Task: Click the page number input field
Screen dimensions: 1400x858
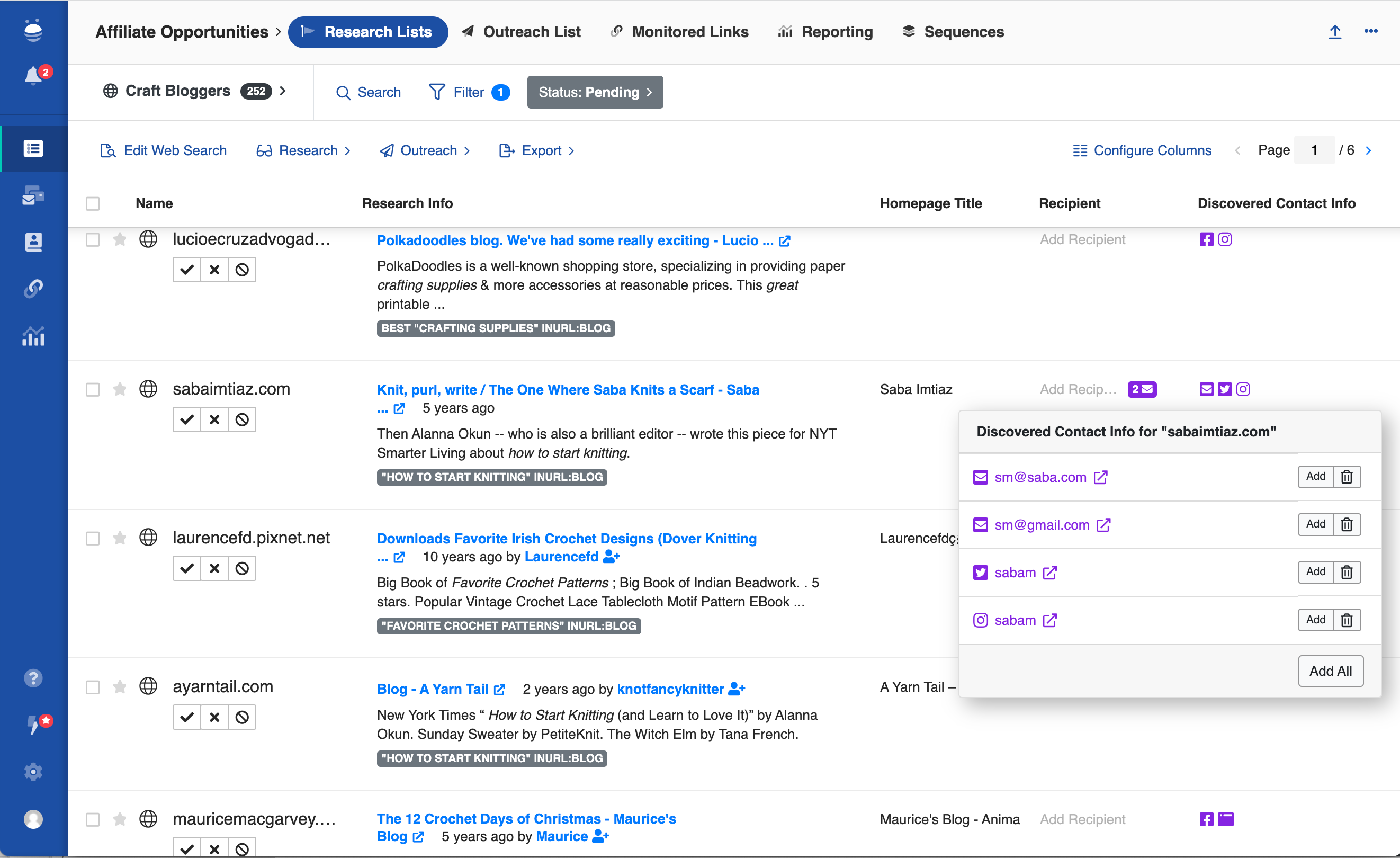Action: tap(1314, 150)
